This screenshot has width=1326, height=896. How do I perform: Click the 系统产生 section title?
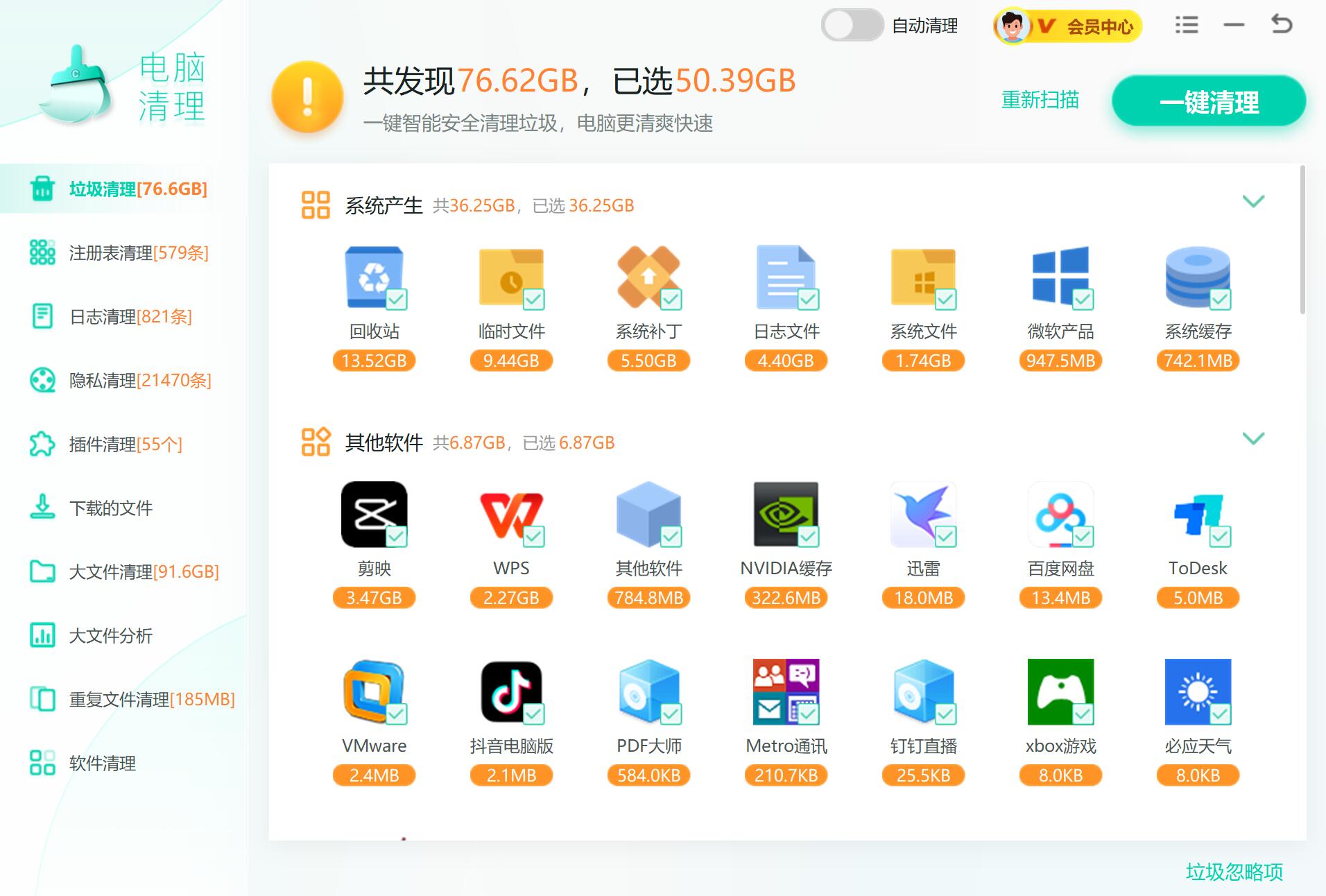(x=384, y=206)
